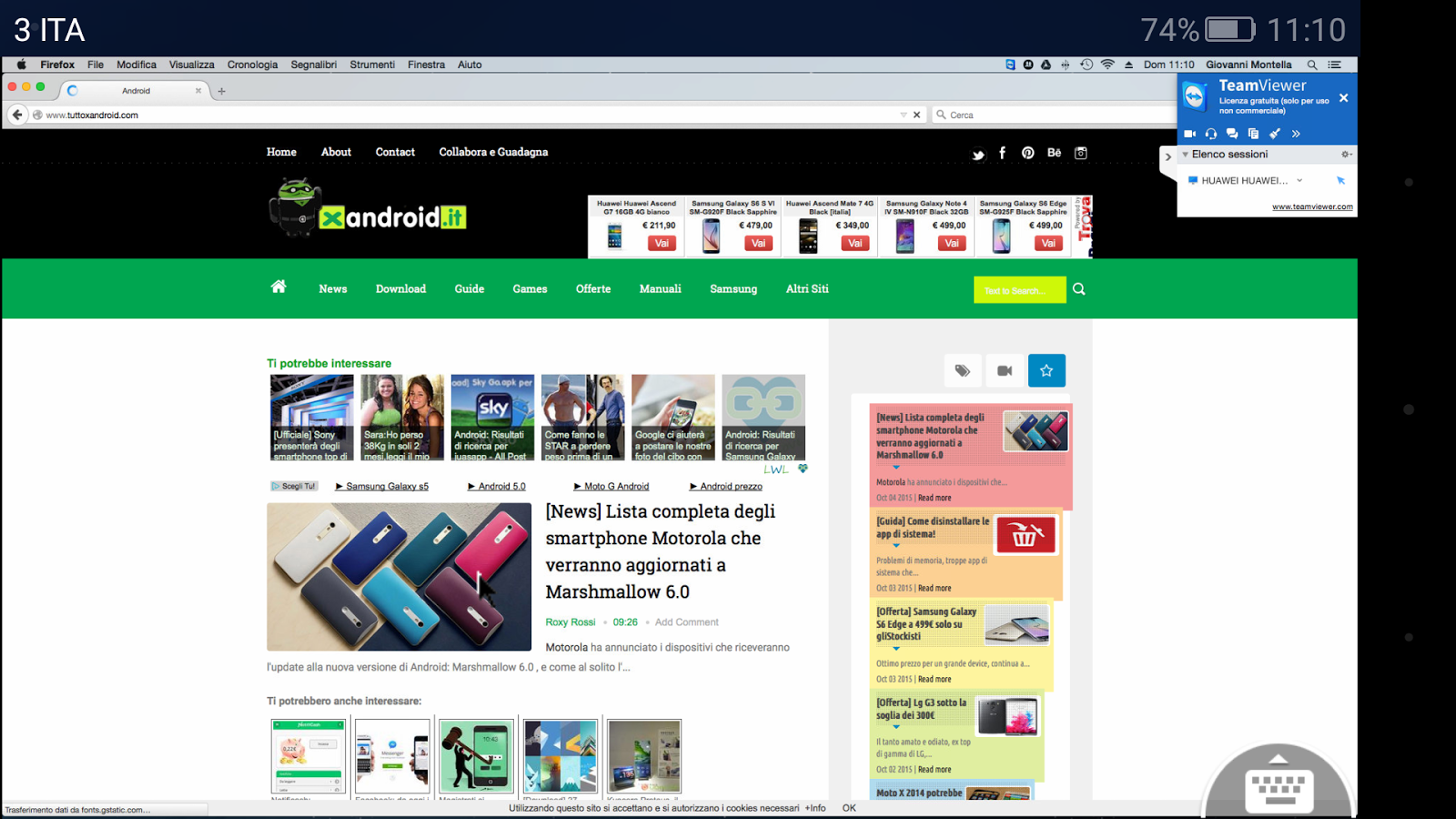
Task: Open the Offerte navigation link
Action: [593, 289]
